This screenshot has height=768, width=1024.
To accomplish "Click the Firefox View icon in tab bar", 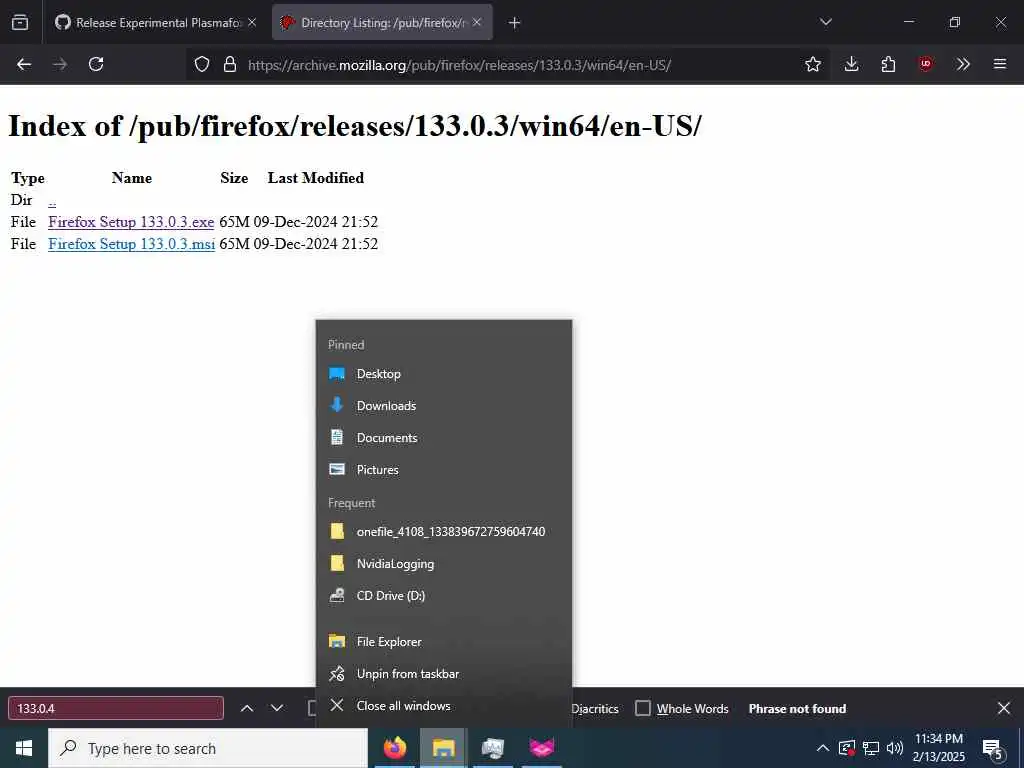I will [x=20, y=22].
